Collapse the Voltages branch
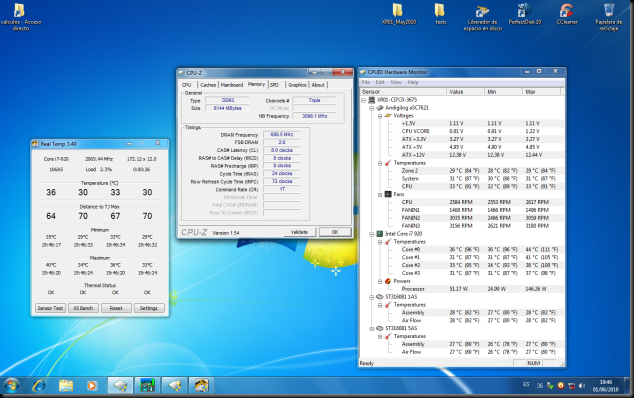634x398 pixels. pos(380,116)
